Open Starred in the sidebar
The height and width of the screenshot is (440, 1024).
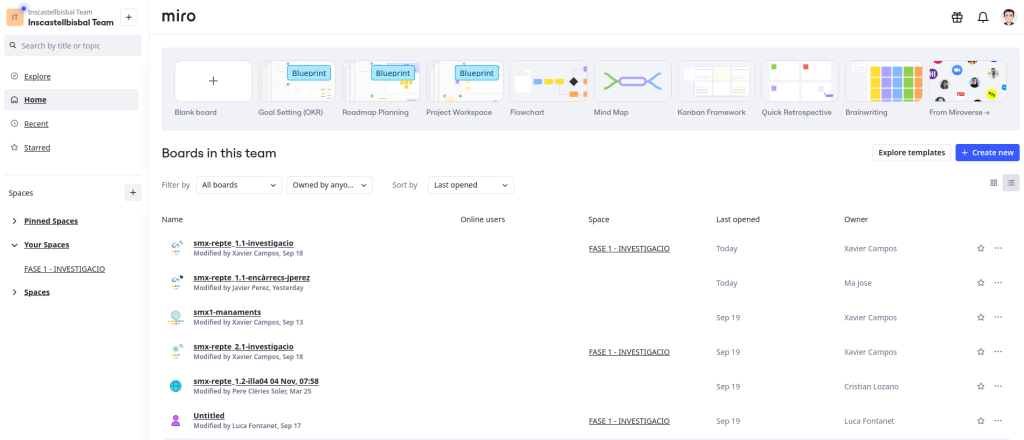point(37,148)
